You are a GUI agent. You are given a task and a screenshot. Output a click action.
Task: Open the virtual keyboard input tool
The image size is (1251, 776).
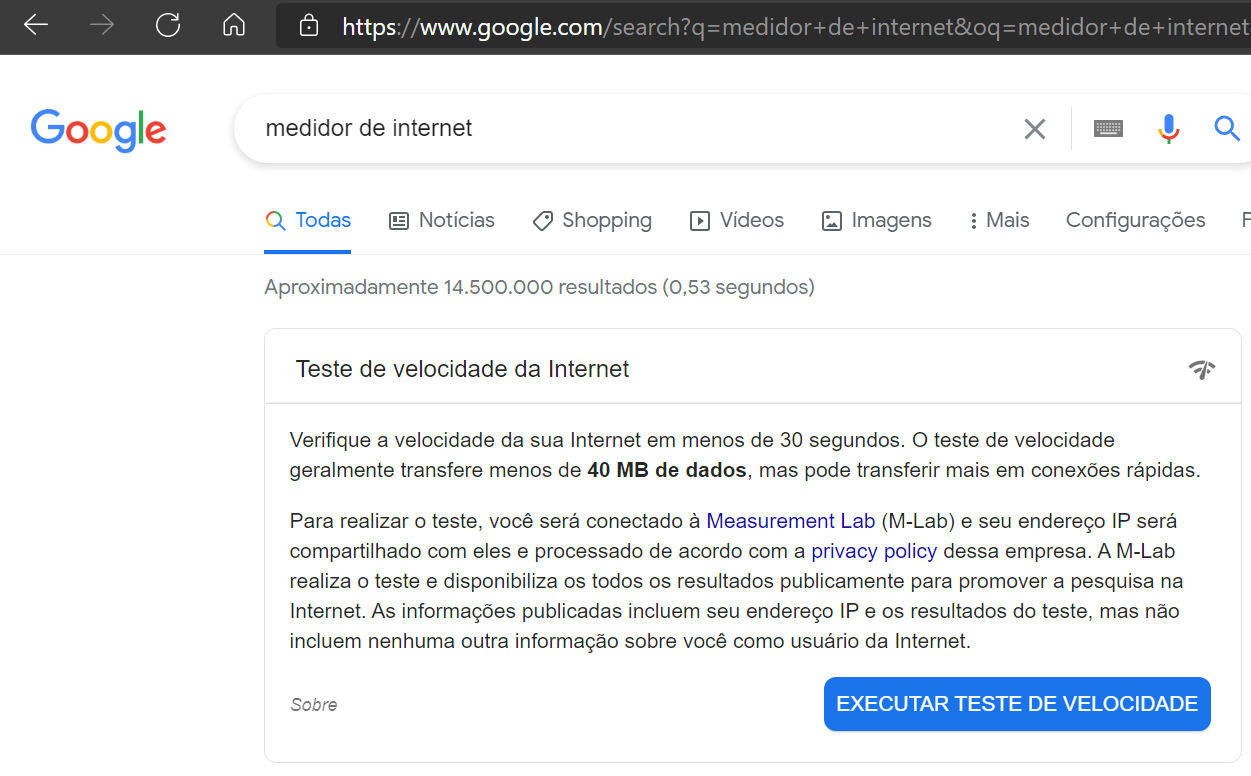(x=1108, y=129)
